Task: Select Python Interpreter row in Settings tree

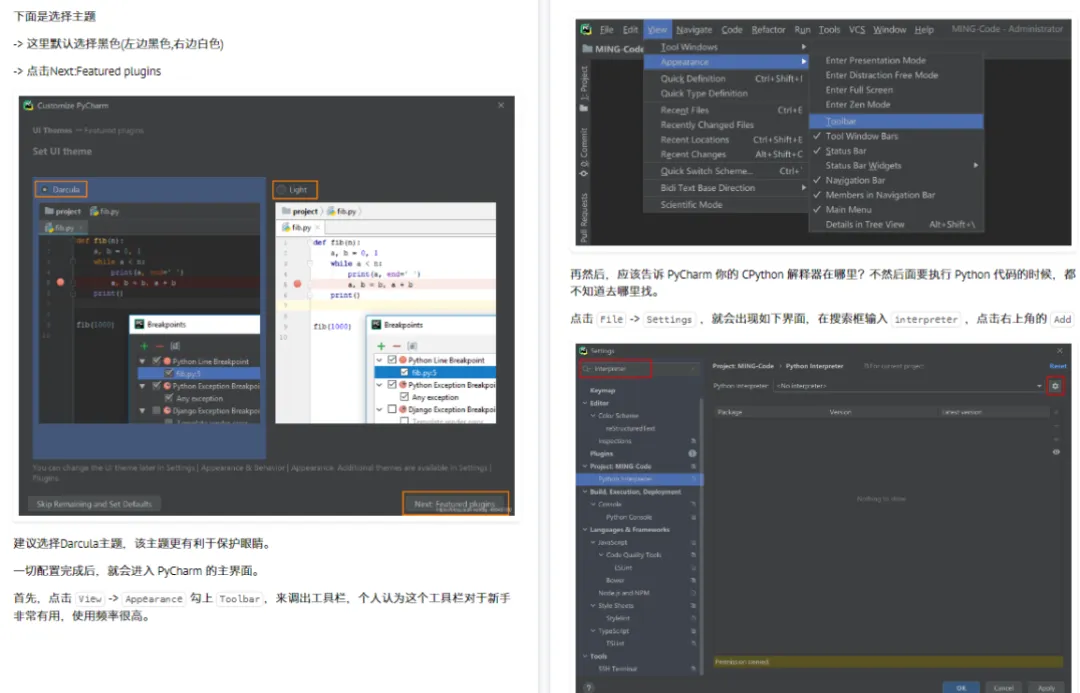Action: (639, 479)
